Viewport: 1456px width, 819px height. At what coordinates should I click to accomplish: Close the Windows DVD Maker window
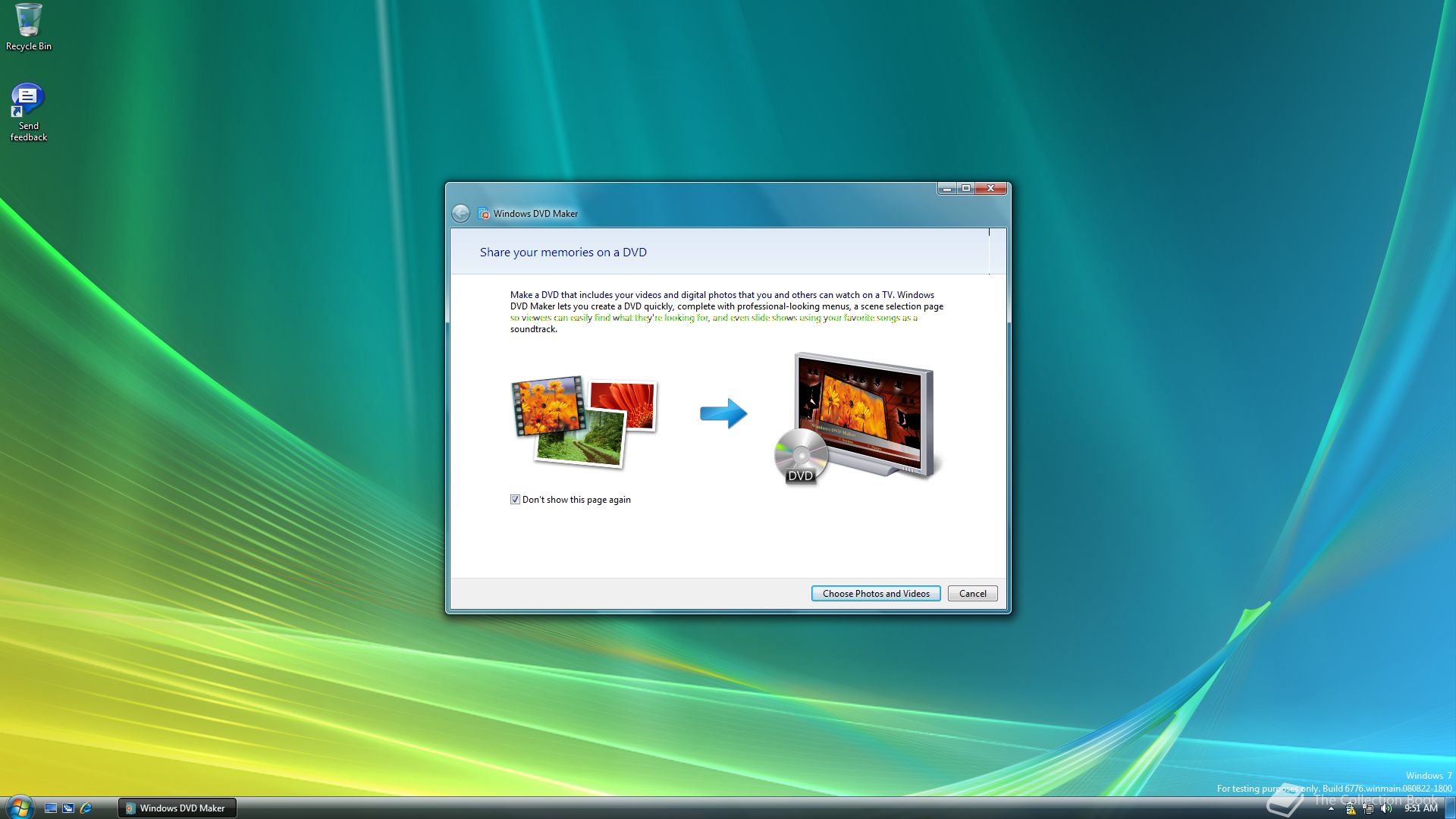[990, 188]
